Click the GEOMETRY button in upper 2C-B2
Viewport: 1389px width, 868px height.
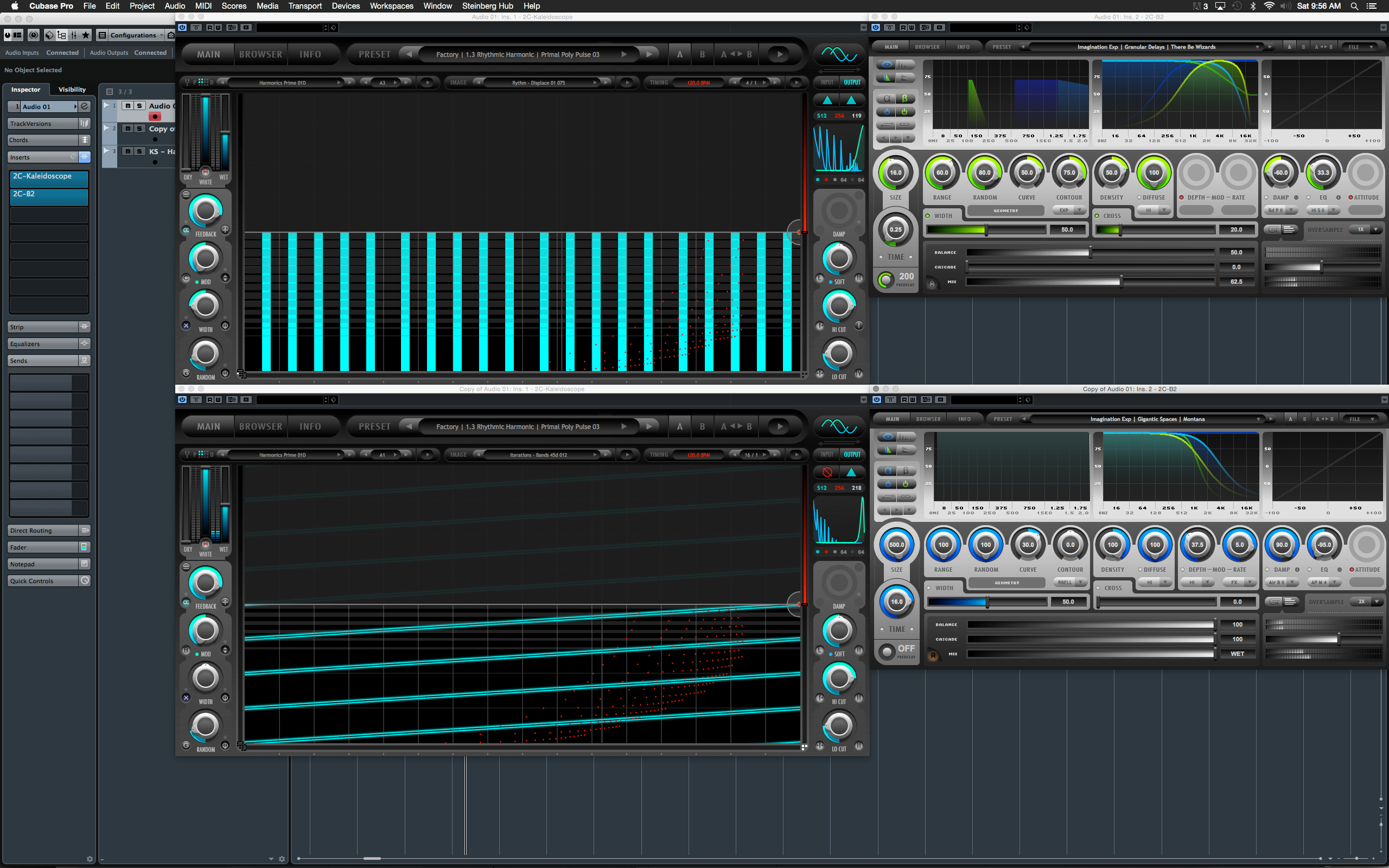point(1005,210)
